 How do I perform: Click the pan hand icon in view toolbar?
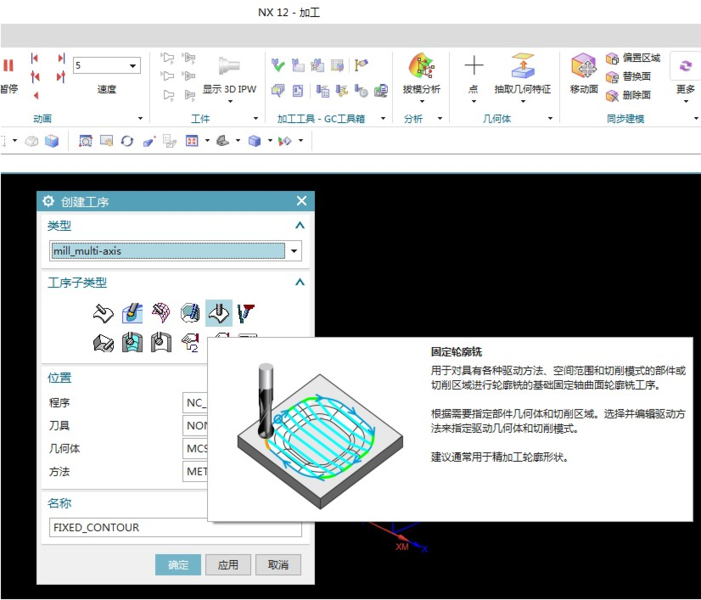[106, 141]
